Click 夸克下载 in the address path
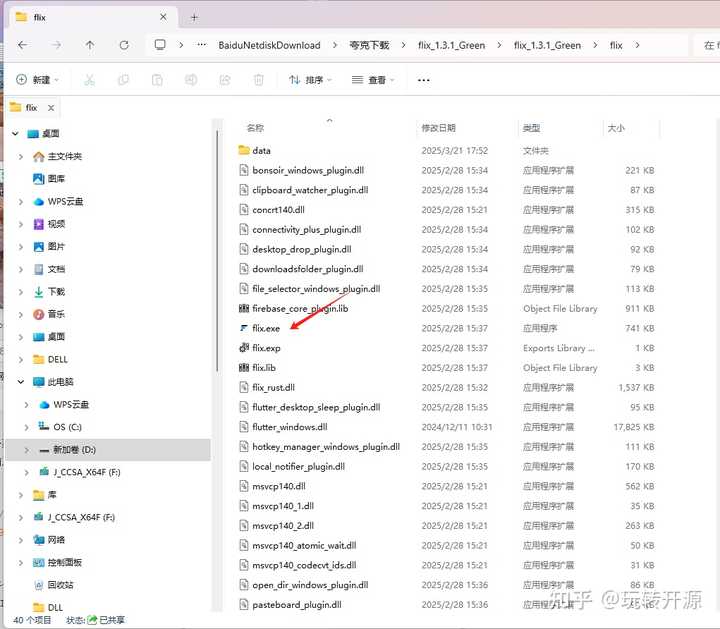Image resolution: width=720 pixels, height=629 pixels. pyautogui.click(x=369, y=45)
